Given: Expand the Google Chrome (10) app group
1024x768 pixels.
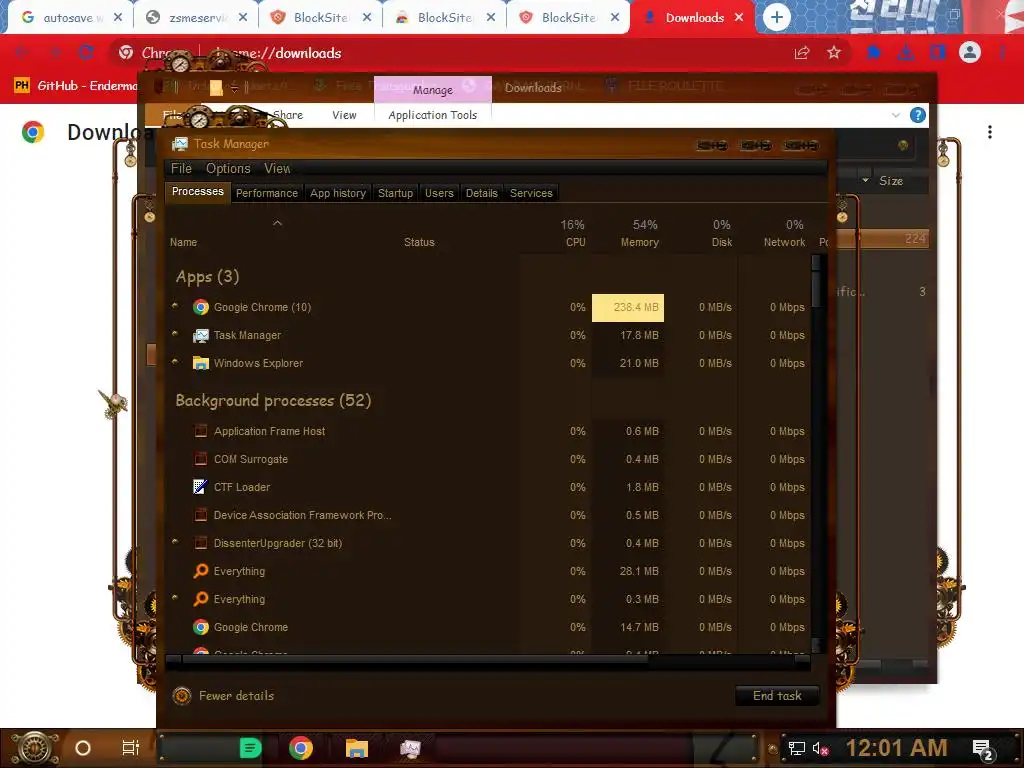Looking at the screenshot, I should point(175,306).
